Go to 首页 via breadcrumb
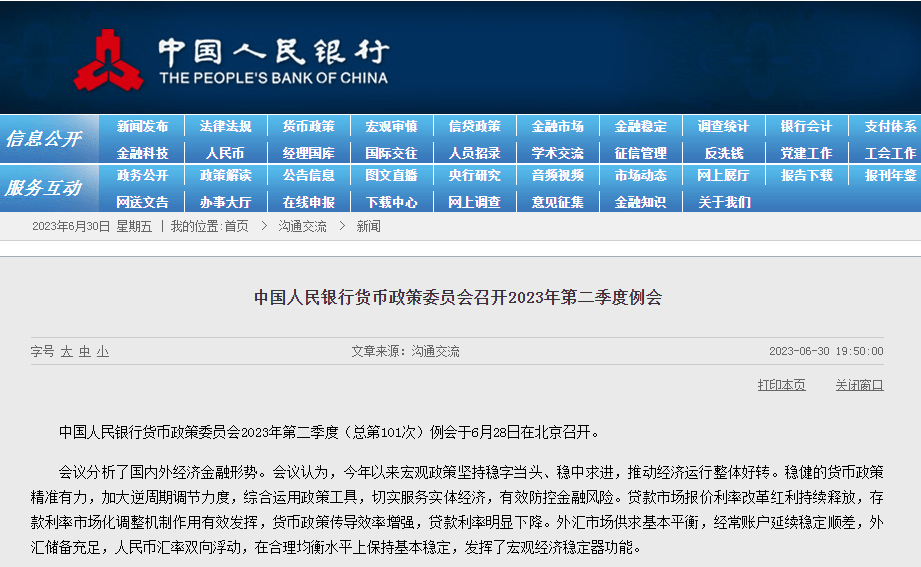 [x=236, y=226]
